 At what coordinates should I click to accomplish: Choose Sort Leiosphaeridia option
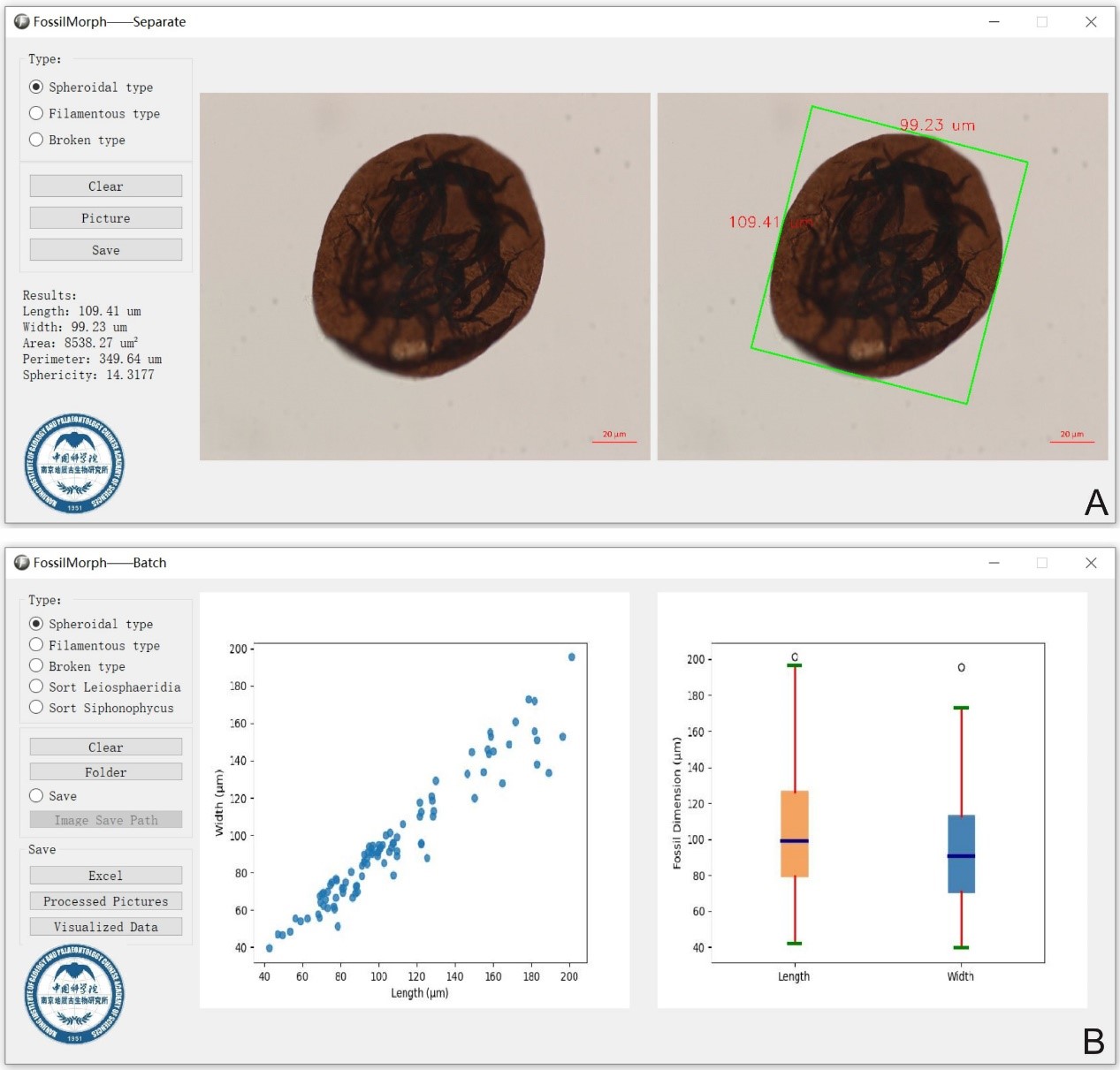(36, 687)
